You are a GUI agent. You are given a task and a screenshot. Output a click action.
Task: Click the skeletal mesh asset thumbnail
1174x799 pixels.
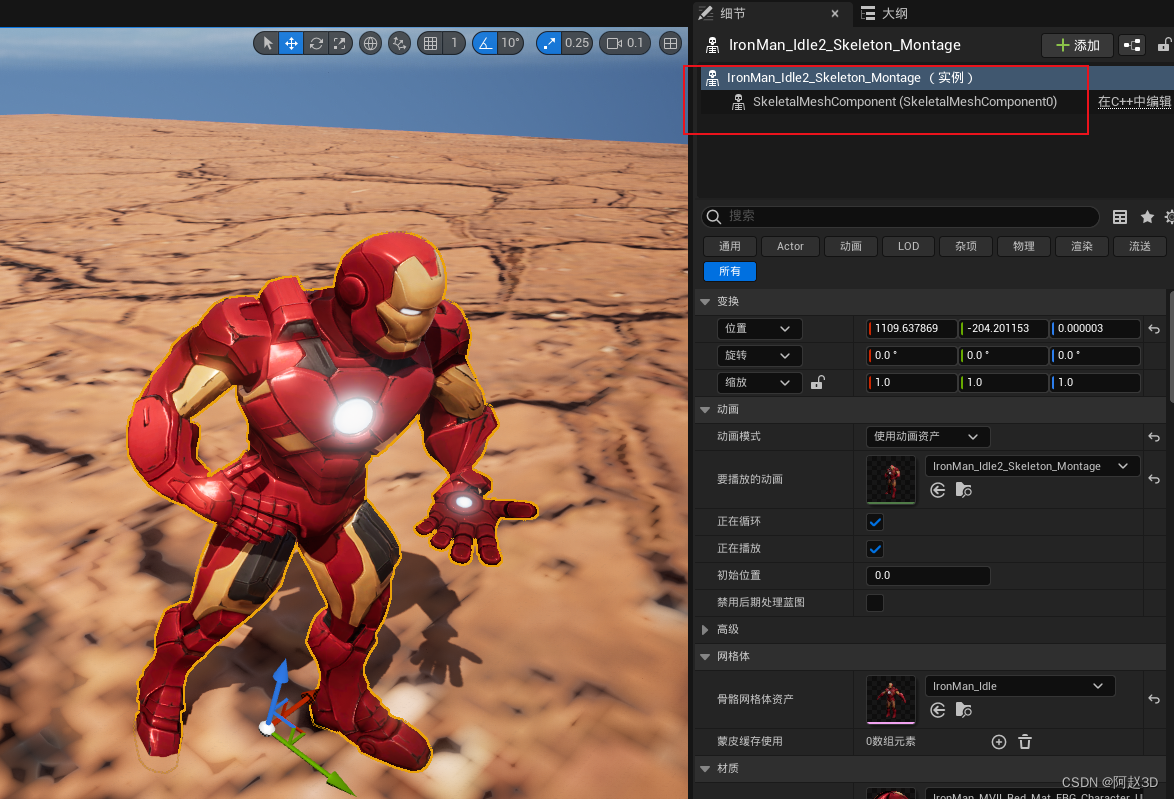(x=891, y=700)
